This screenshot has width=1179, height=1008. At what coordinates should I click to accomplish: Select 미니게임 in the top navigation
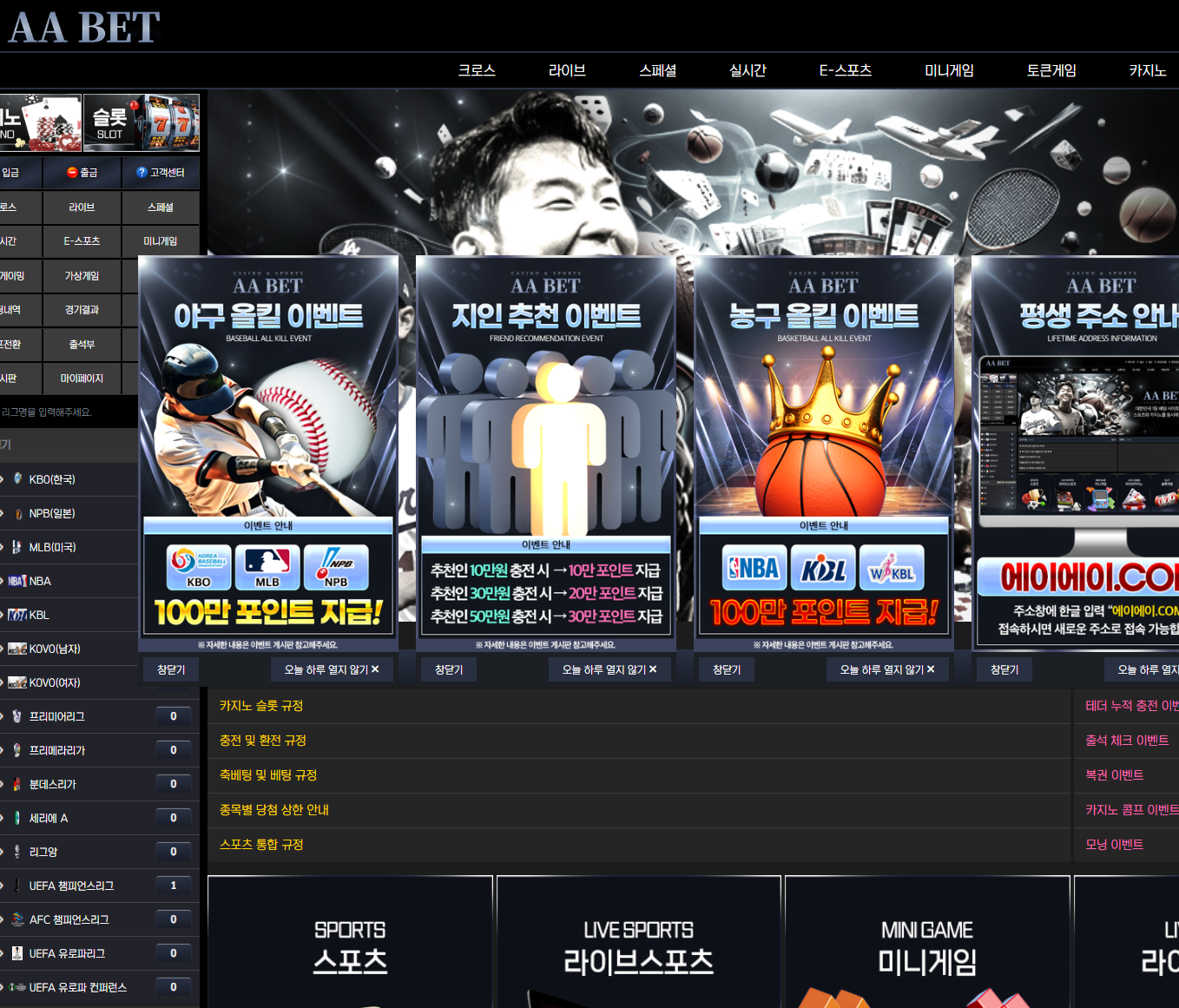pos(949,71)
